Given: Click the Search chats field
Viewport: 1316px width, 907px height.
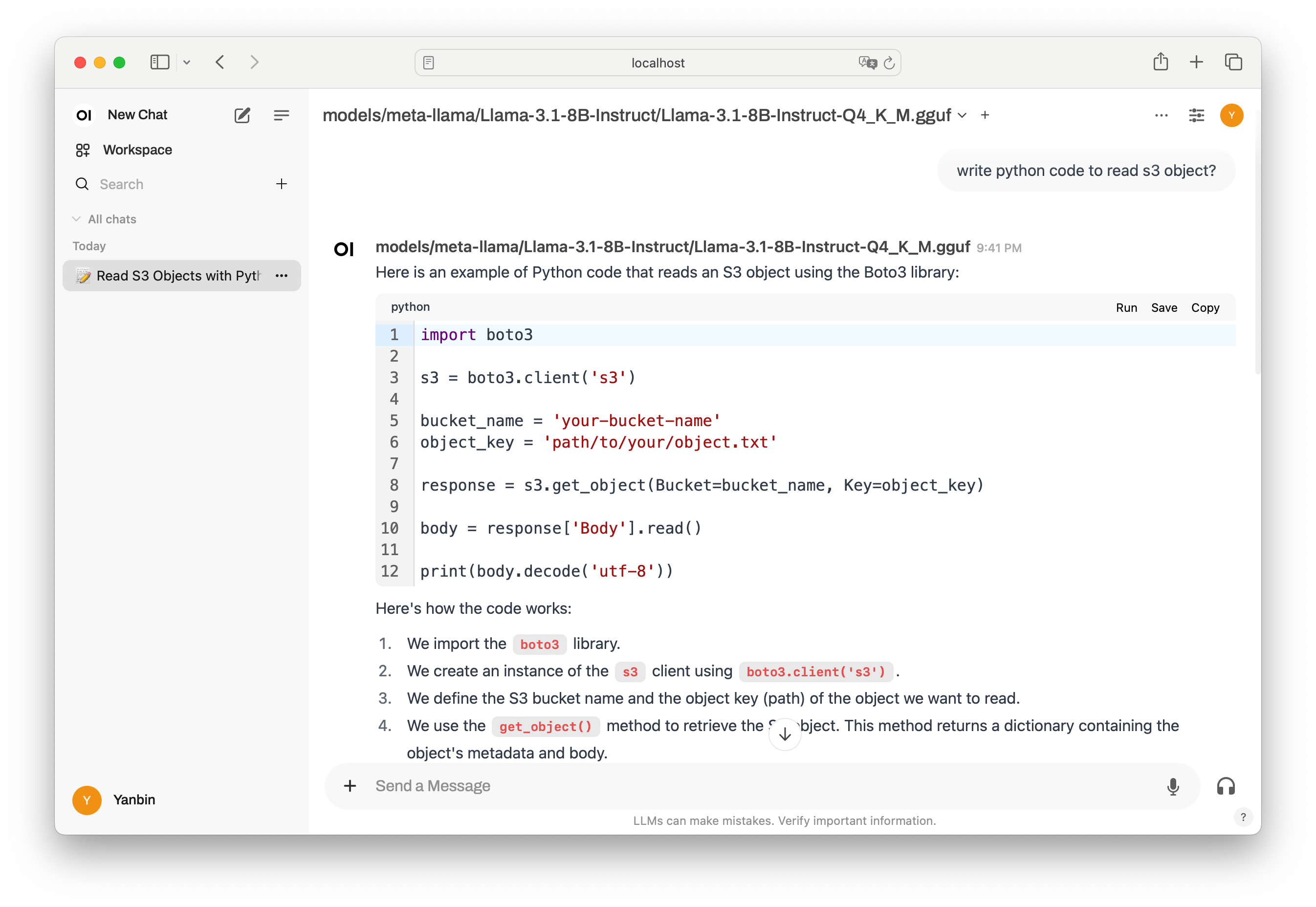Looking at the screenshot, I should point(171,184).
